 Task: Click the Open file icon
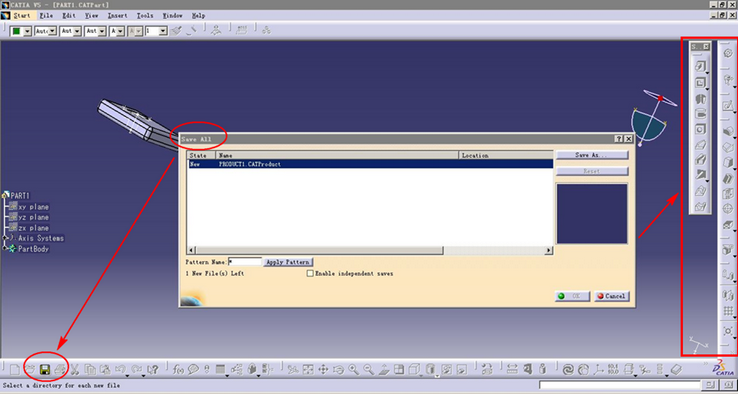pyautogui.click(x=30, y=370)
